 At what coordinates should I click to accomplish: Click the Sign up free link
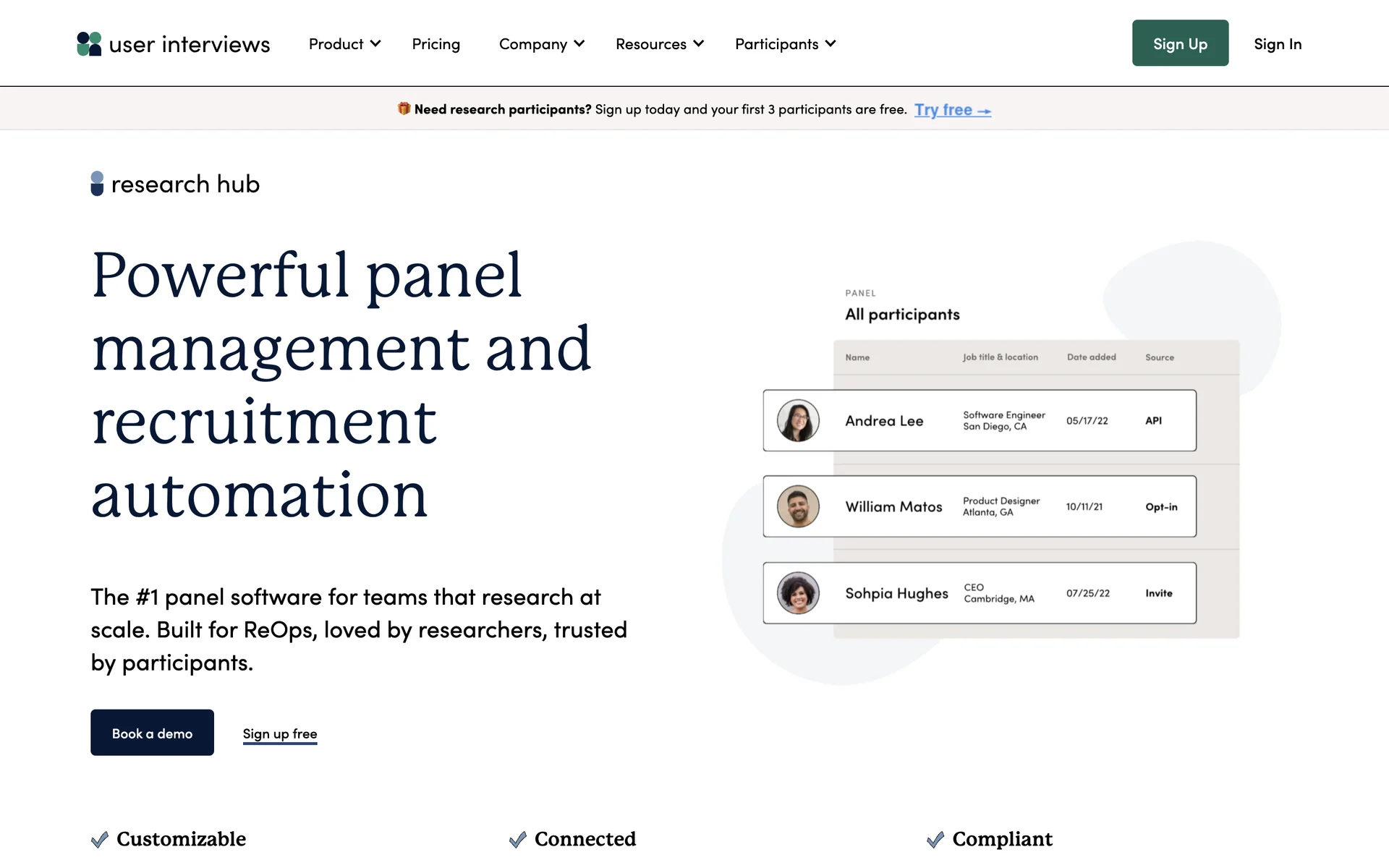[280, 733]
